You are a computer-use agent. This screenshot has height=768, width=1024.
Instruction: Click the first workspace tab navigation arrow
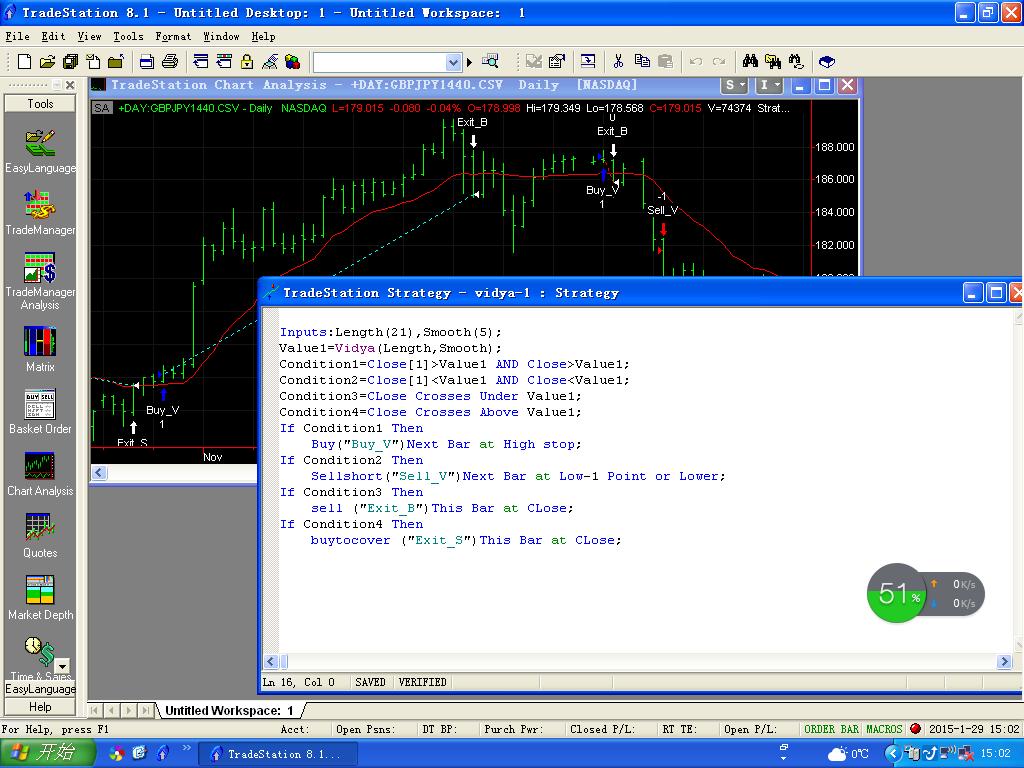95,711
